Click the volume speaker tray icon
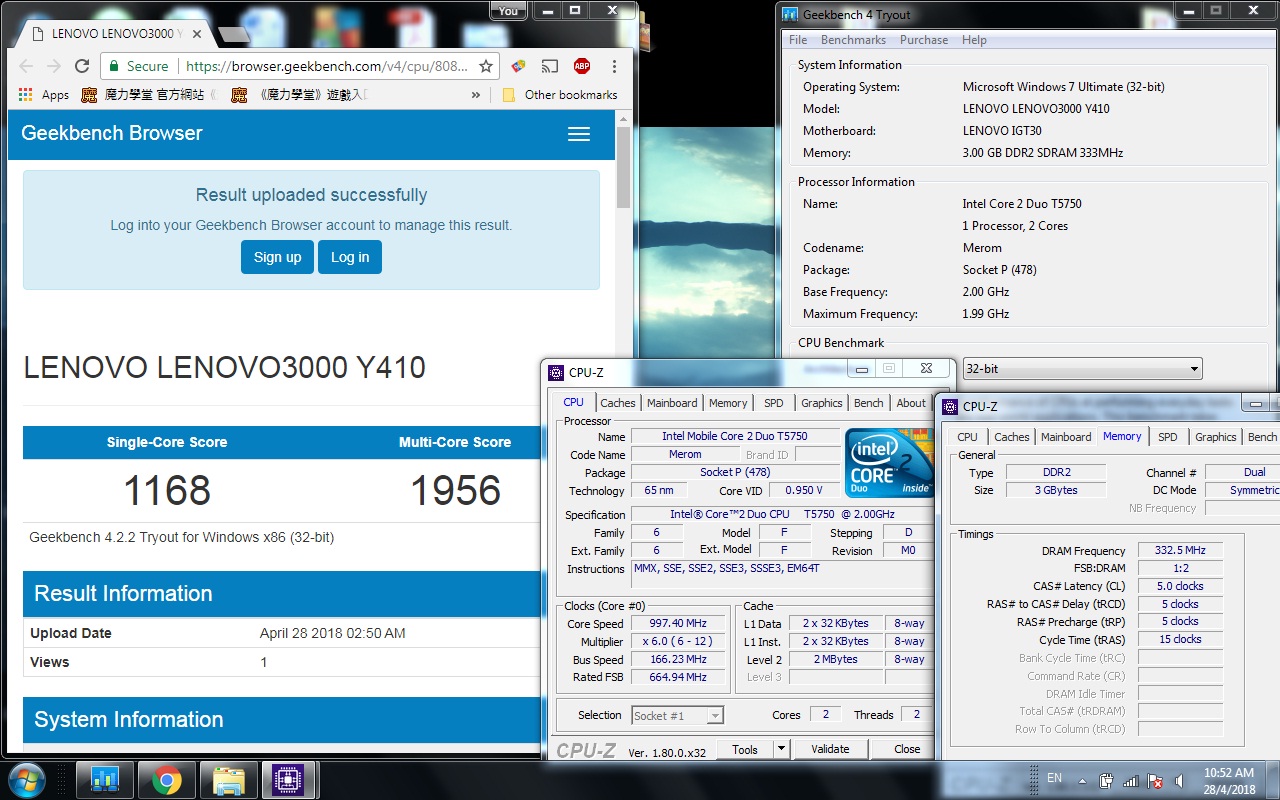 [x=1180, y=780]
